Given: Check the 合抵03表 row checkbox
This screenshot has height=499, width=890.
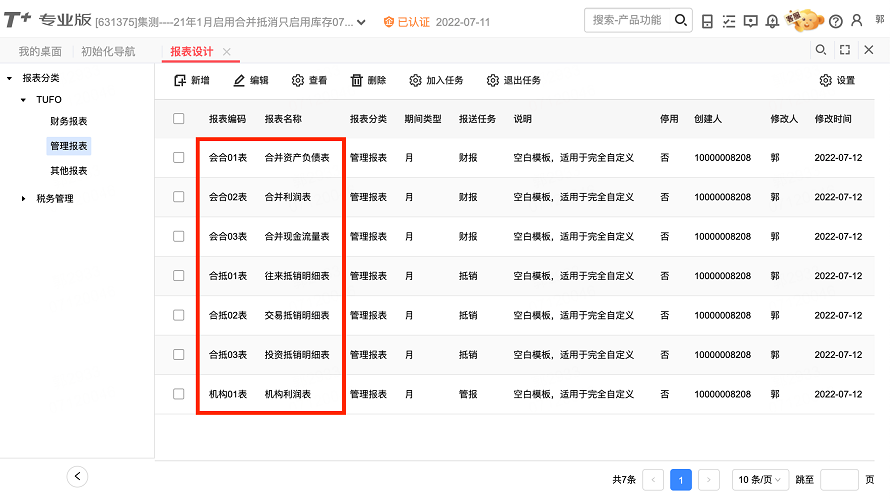Looking at the screenshot, I should [x=179, y=354].
